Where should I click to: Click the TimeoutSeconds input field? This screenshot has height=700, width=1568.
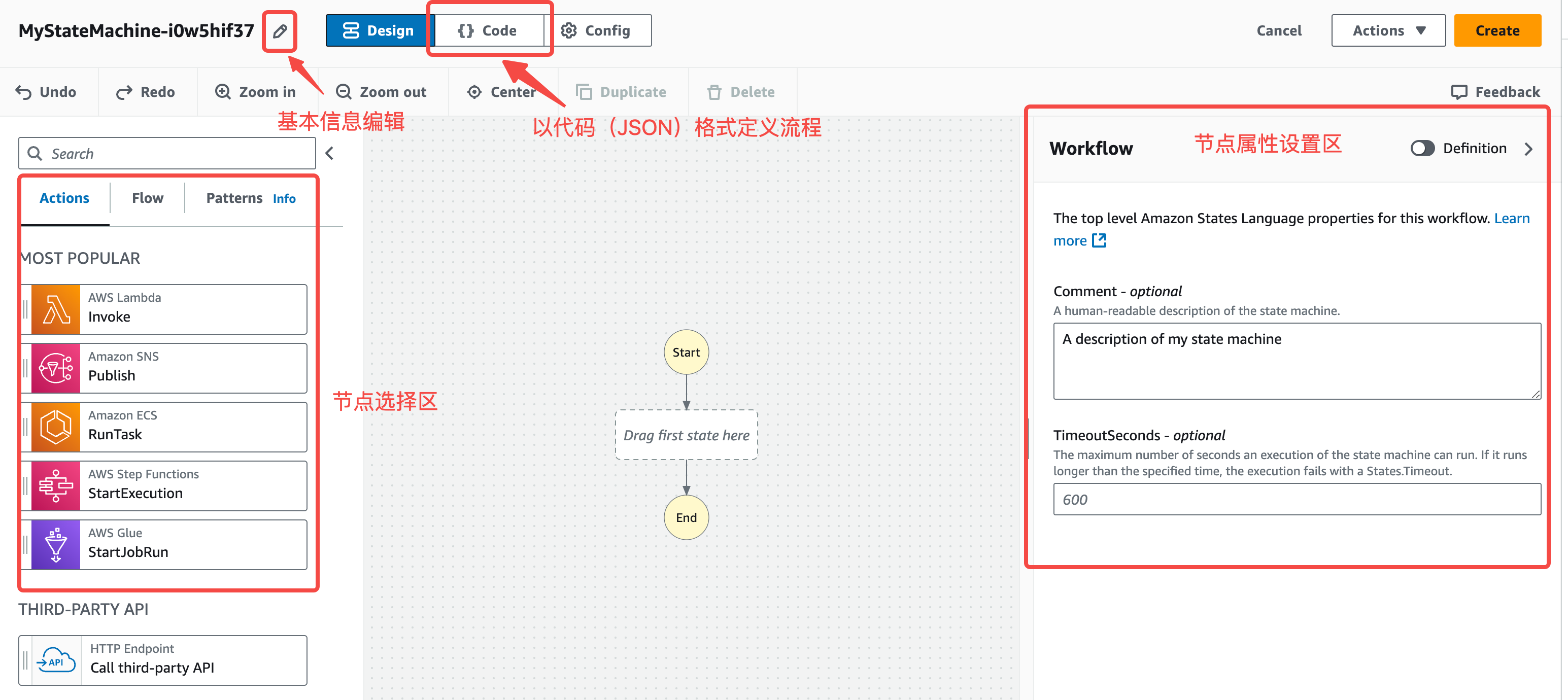pos(1297,500)
